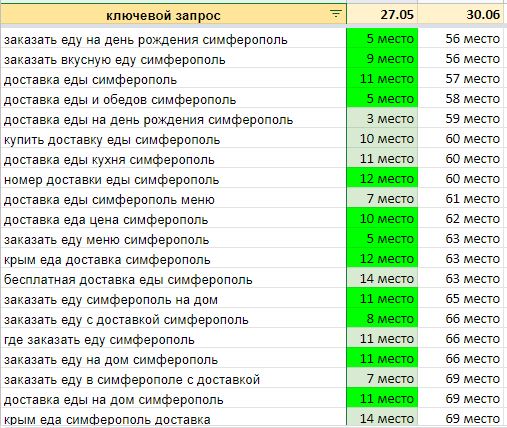Image resolution: width=507 pixels, height=428 pixels.
Task: Select the 30.06 column header
Action: [460, 15]
